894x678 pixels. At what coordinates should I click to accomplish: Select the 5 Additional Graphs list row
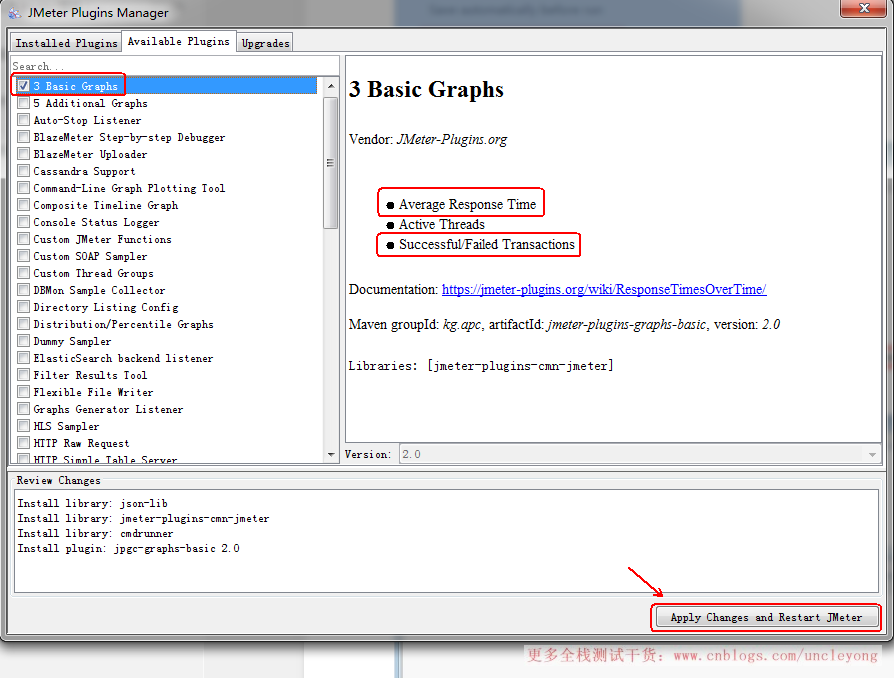[166, 103]
